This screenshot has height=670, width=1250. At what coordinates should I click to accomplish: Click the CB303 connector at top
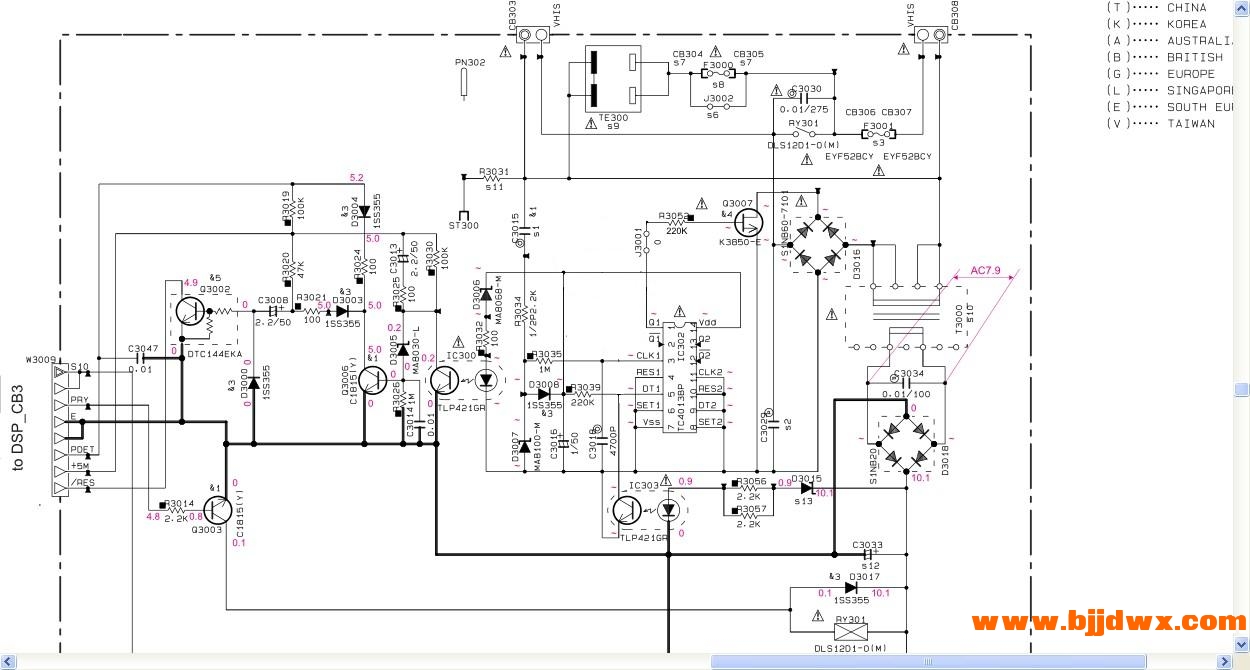(531, 35)
